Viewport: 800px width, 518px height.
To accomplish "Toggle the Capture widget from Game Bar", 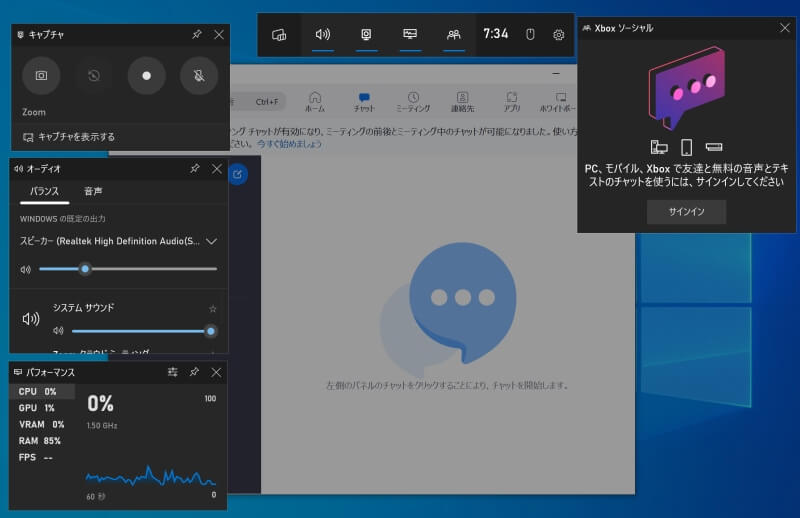I will (x=366, y=34).
